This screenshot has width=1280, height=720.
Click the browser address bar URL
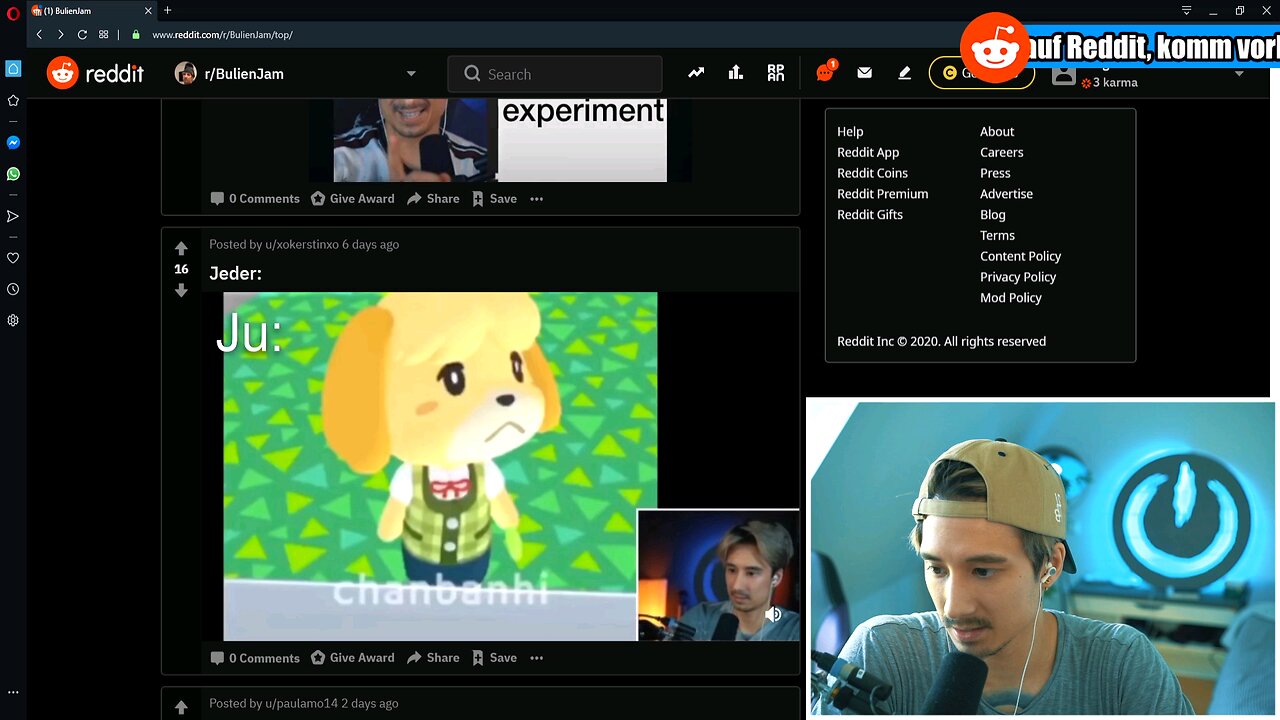point(222,34)
